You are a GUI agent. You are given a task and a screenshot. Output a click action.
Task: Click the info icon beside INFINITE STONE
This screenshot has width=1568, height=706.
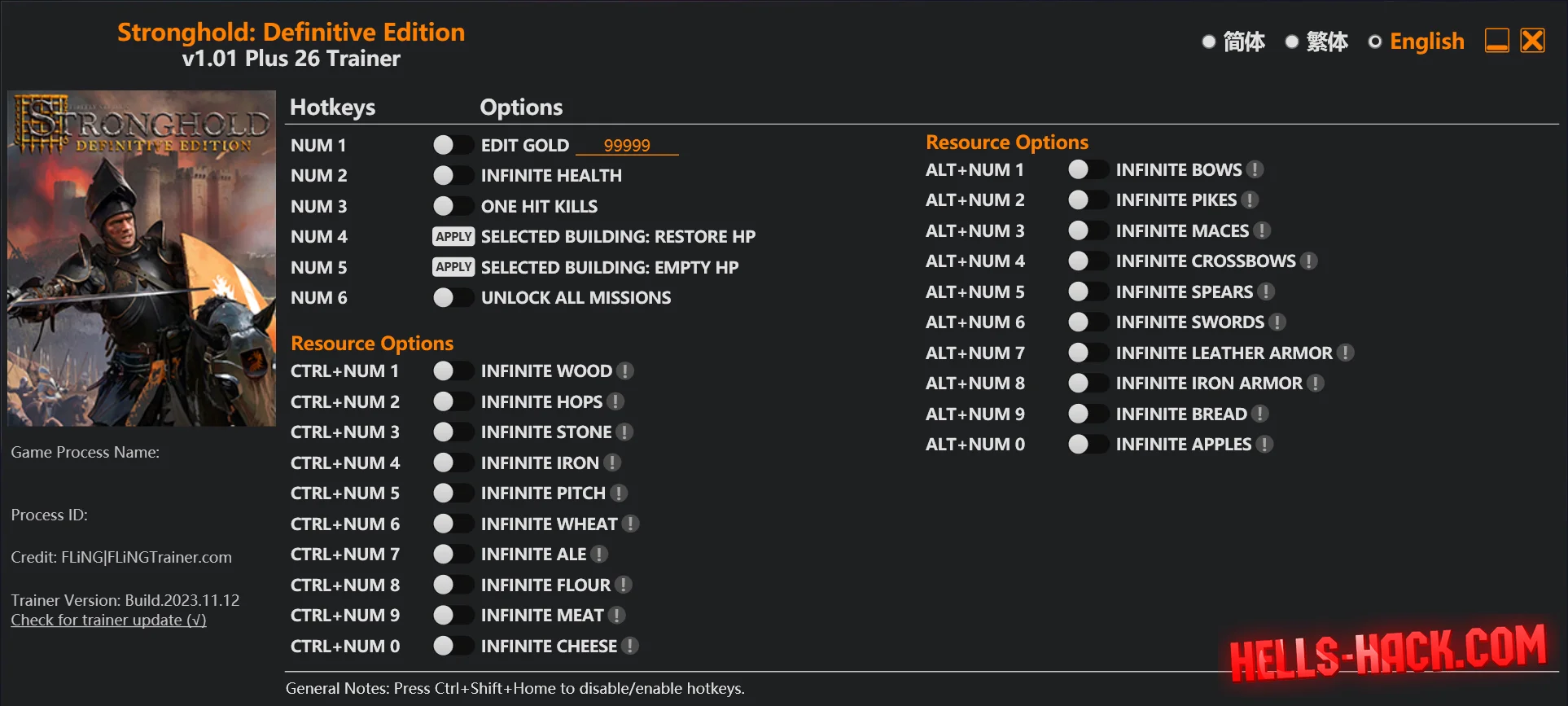[624, 432]
